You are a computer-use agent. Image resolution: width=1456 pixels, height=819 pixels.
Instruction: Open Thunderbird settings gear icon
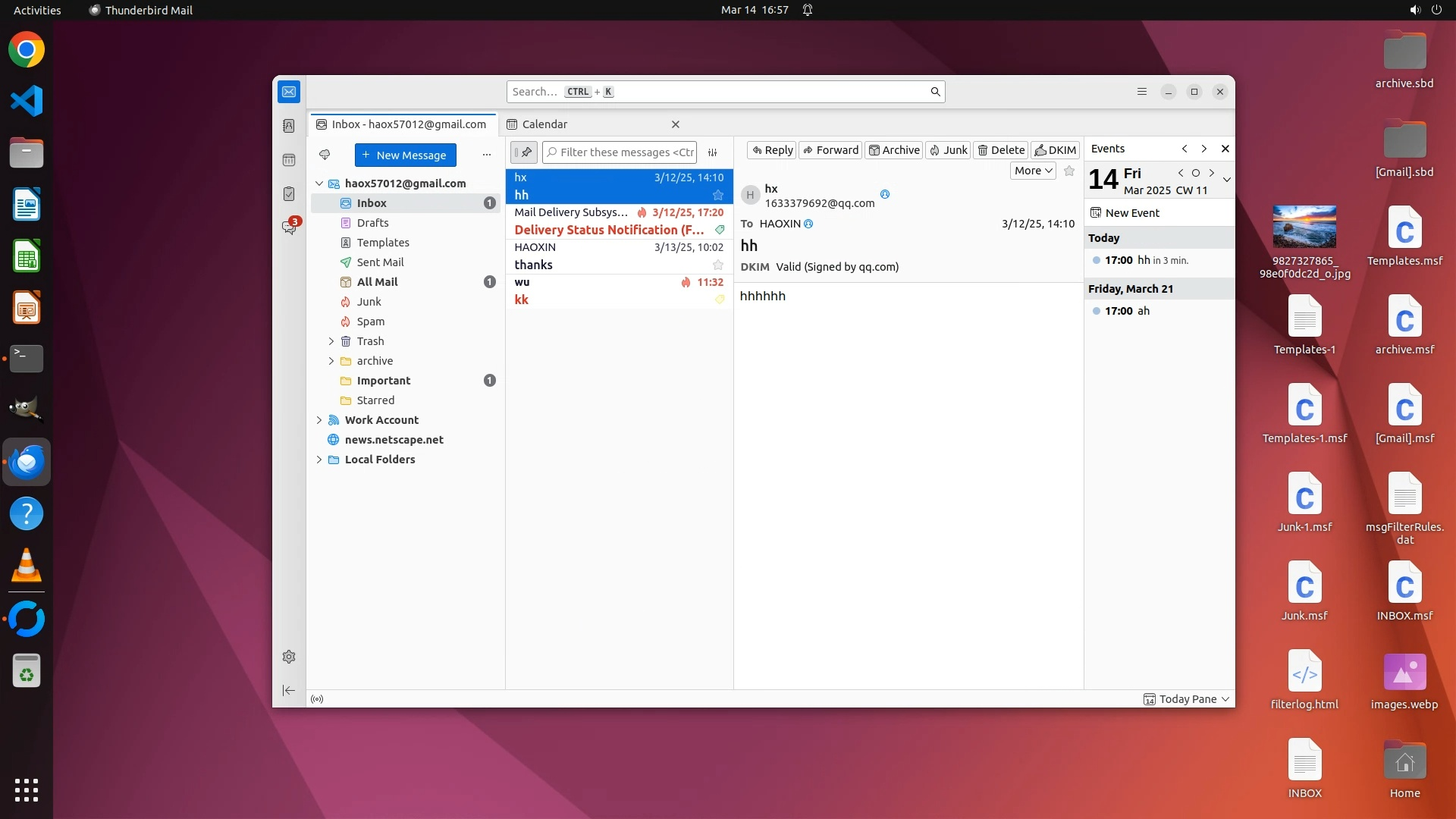click(289, 657)
